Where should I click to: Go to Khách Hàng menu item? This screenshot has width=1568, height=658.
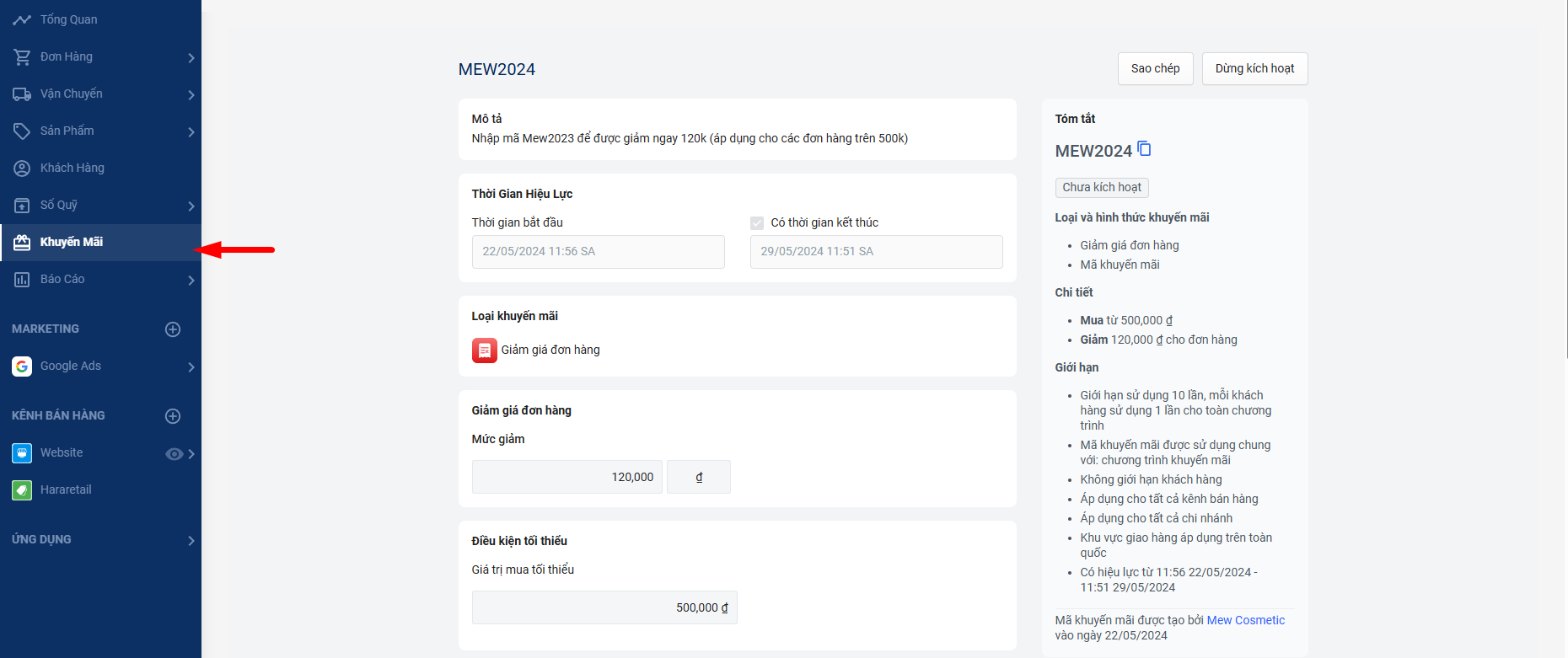pos(100,168)
